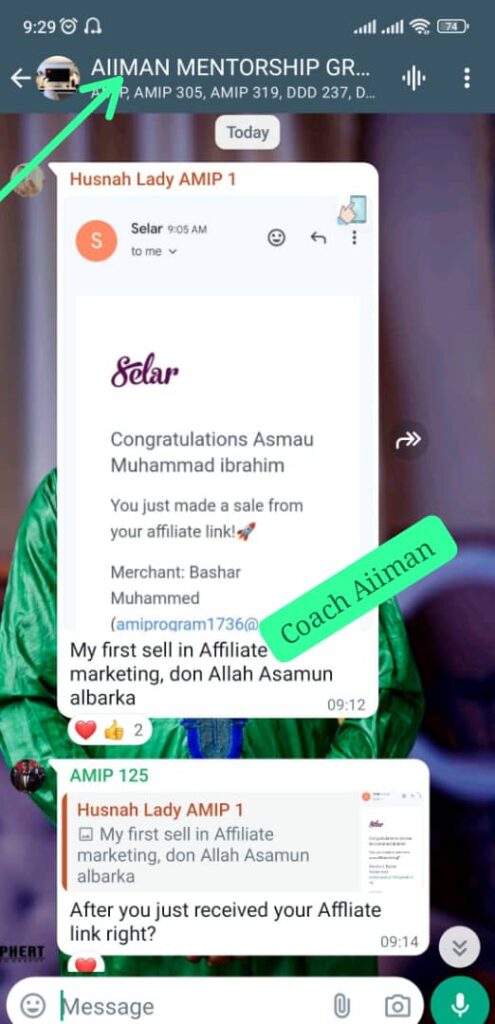Tap the green microphone voice note button
The height and width of the screenshot is (1024, 495).
click(x=460, y=1004)
